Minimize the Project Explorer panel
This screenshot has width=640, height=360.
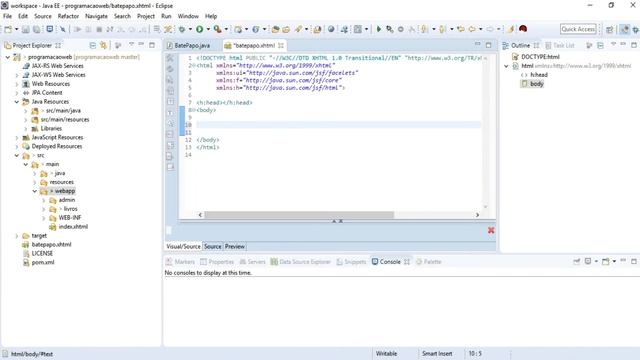click(141, 44)
